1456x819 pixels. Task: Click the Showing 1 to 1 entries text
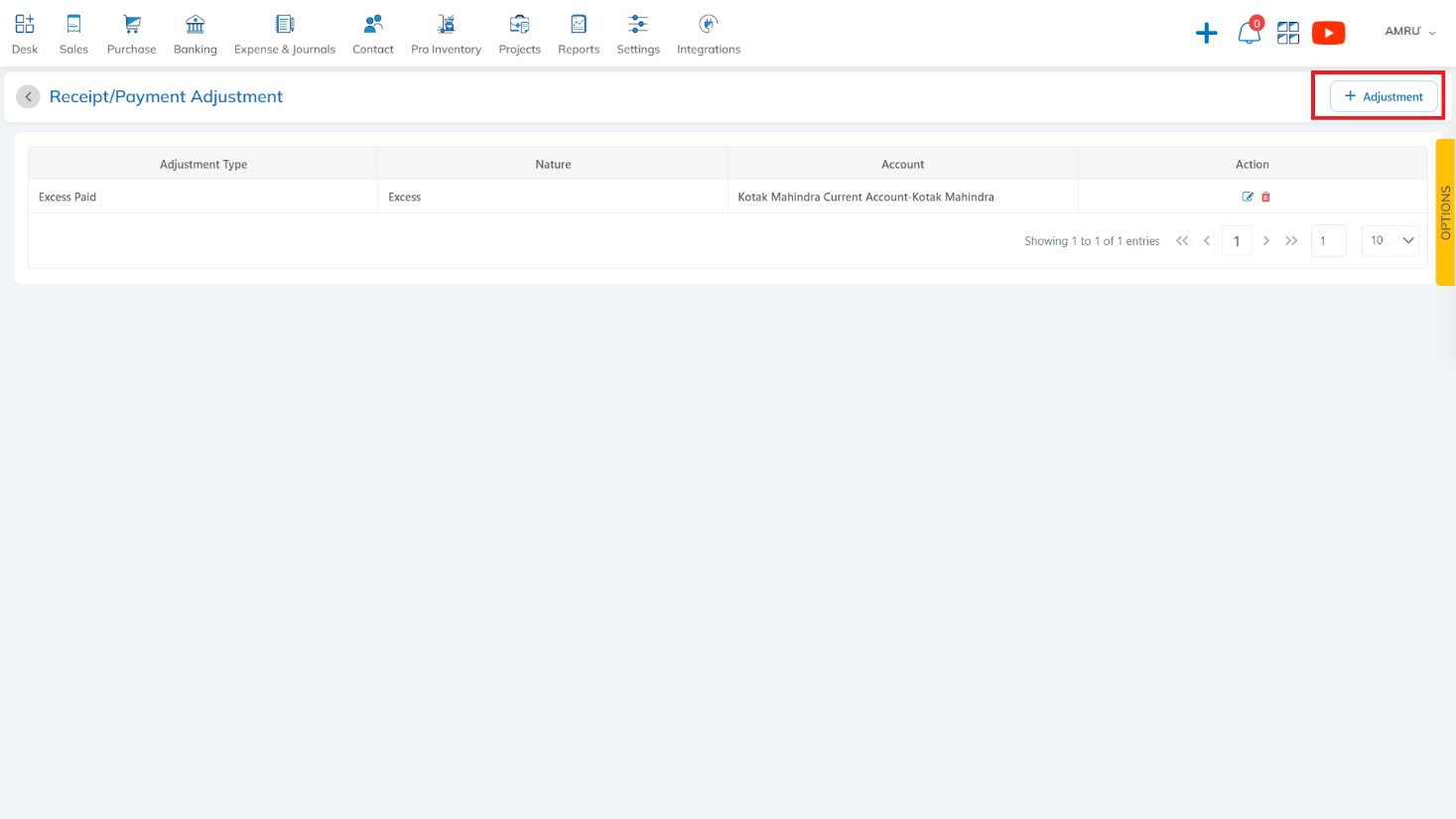[1092, 241]
